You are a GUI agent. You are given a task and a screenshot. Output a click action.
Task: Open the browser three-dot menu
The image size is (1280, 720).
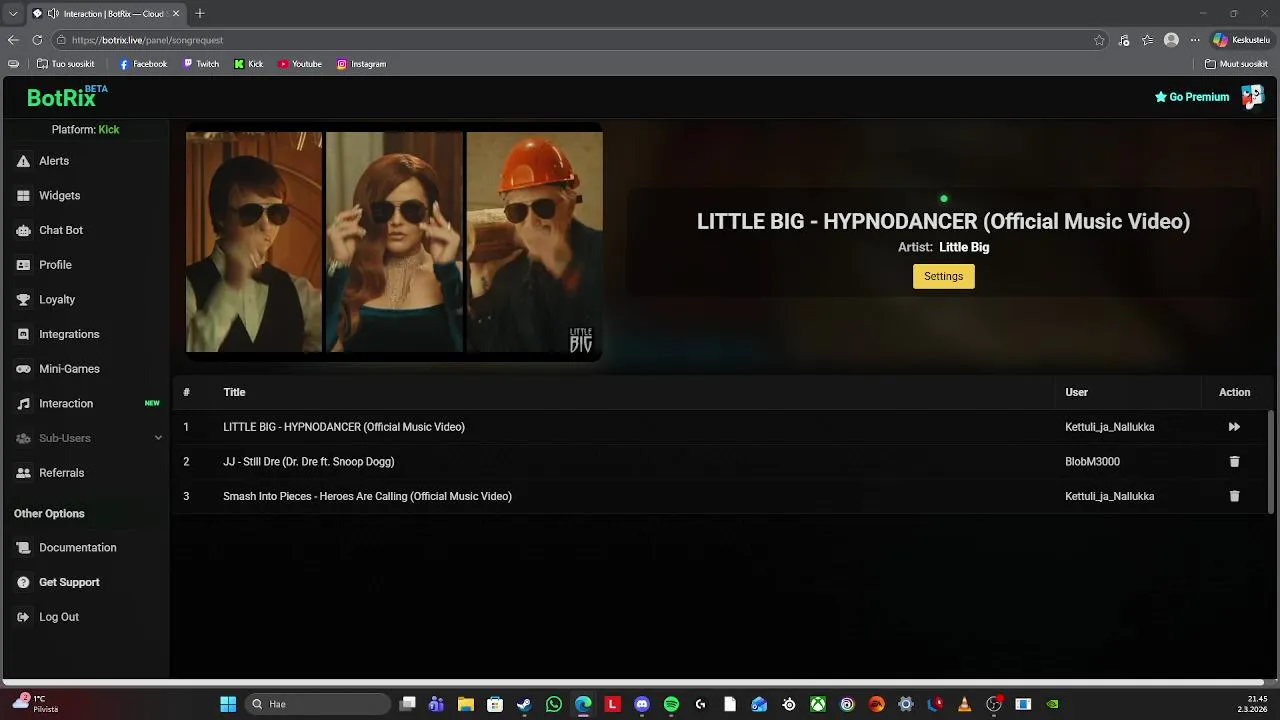(x=1194, y=40)
